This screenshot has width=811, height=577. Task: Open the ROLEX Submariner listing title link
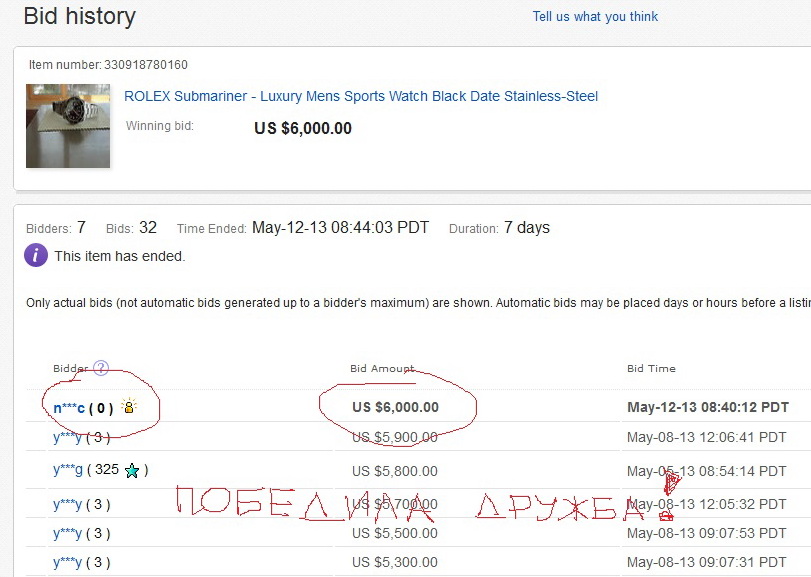[361, 96]
